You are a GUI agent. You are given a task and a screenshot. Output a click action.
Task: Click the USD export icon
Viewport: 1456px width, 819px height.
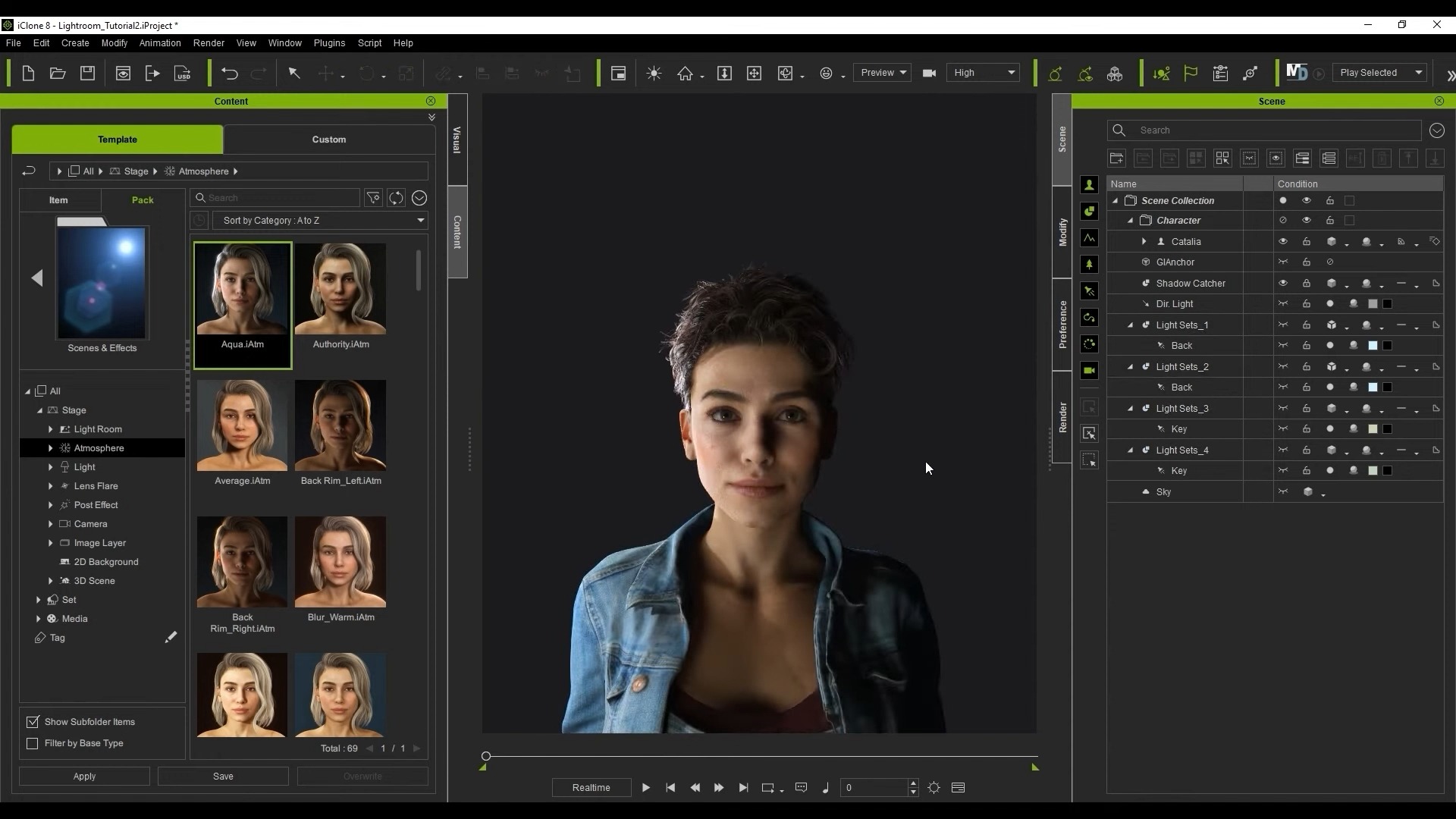[183, 74]
